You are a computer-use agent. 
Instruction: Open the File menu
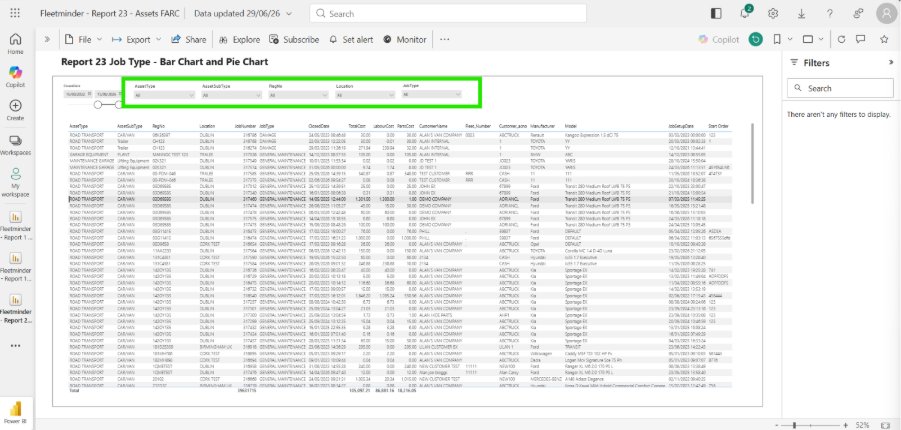coord(83,40)
